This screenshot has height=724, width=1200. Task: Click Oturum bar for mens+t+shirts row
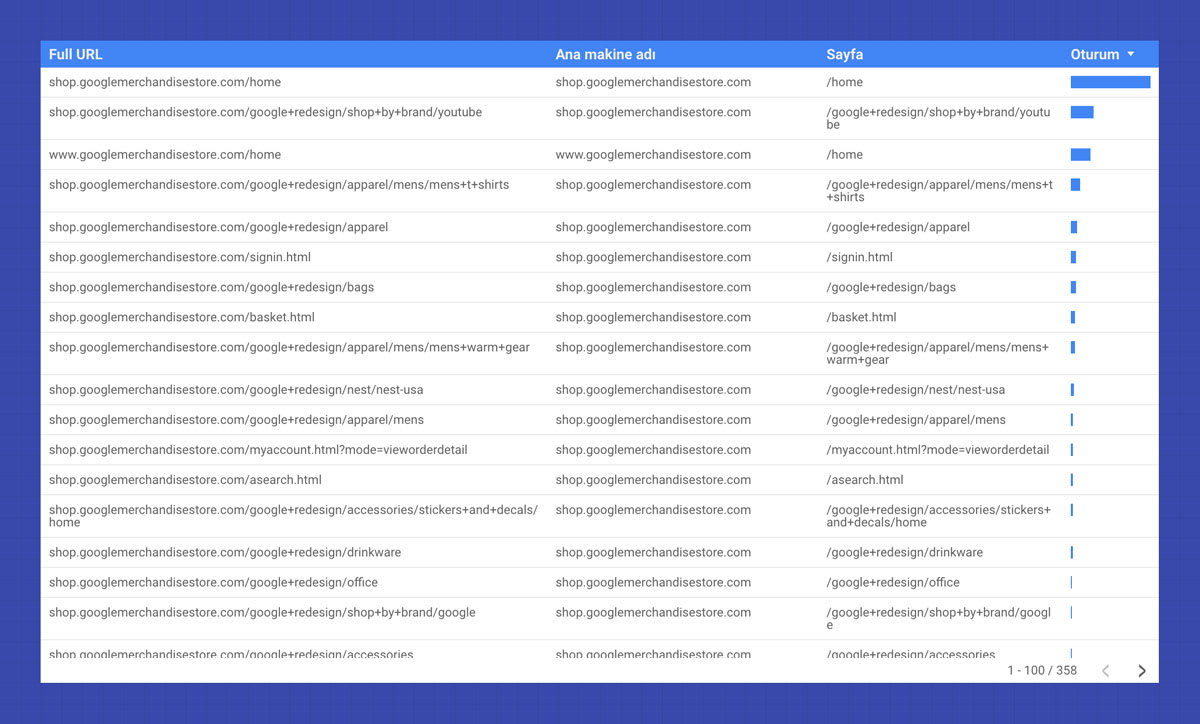pos(1075,184)
